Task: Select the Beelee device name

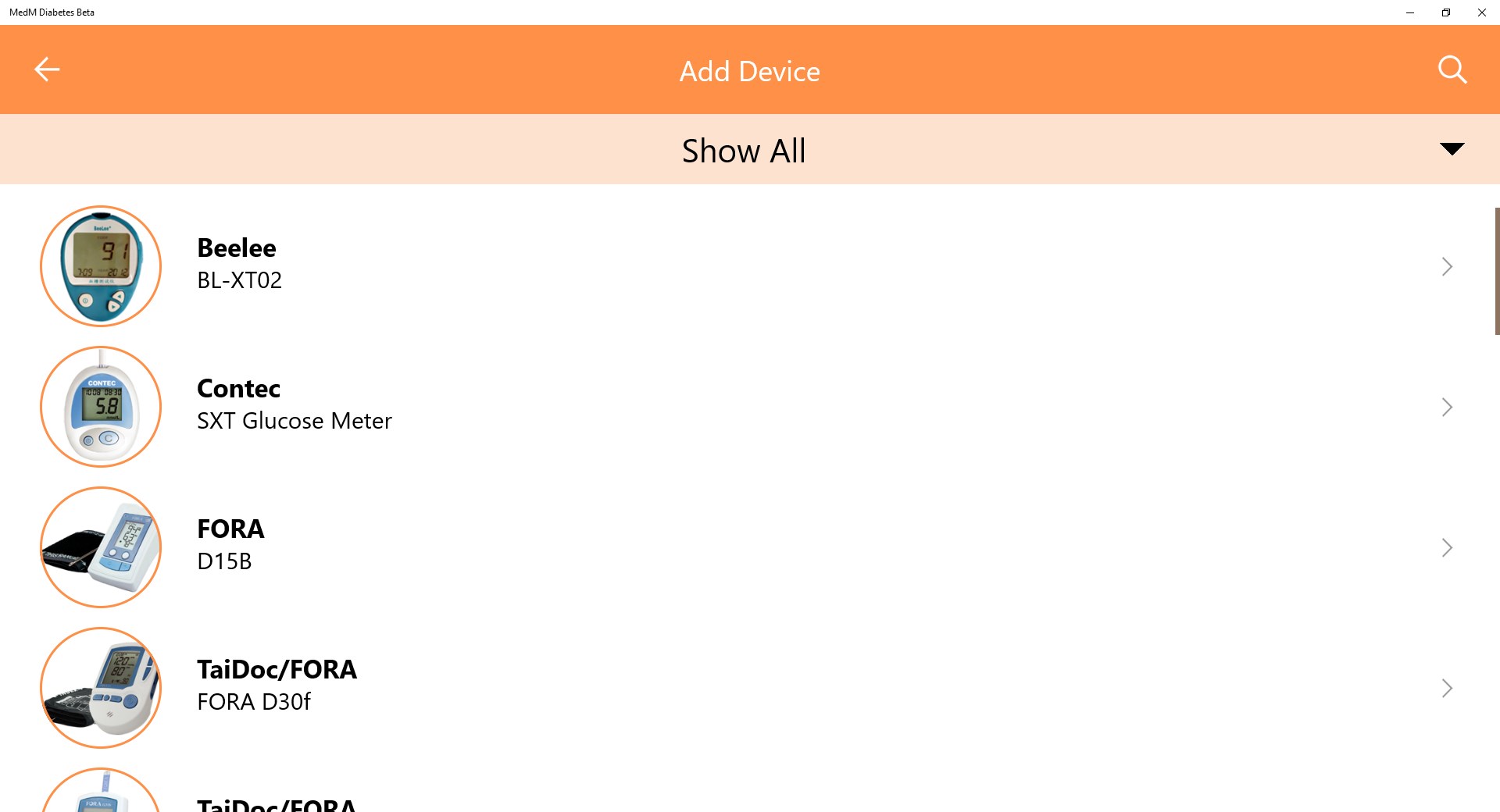Action: (x=237, y=248)
